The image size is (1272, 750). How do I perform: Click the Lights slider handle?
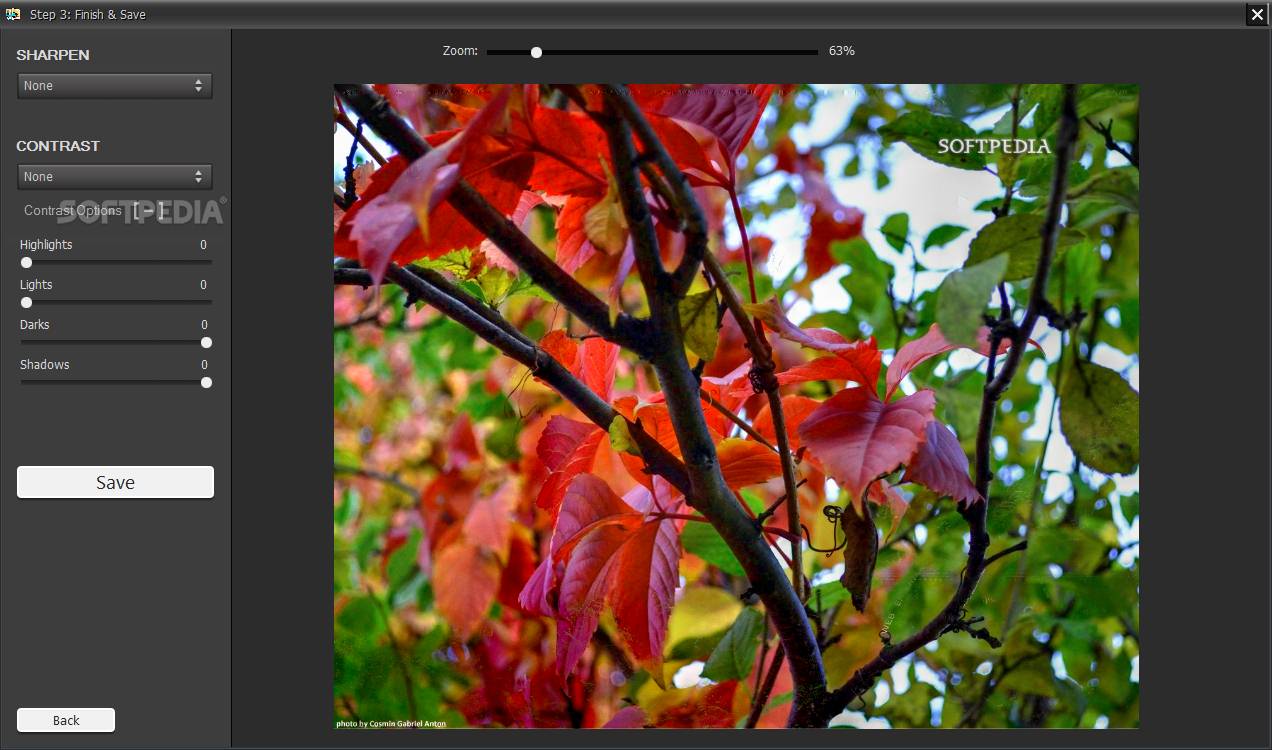tap(27, 303)
